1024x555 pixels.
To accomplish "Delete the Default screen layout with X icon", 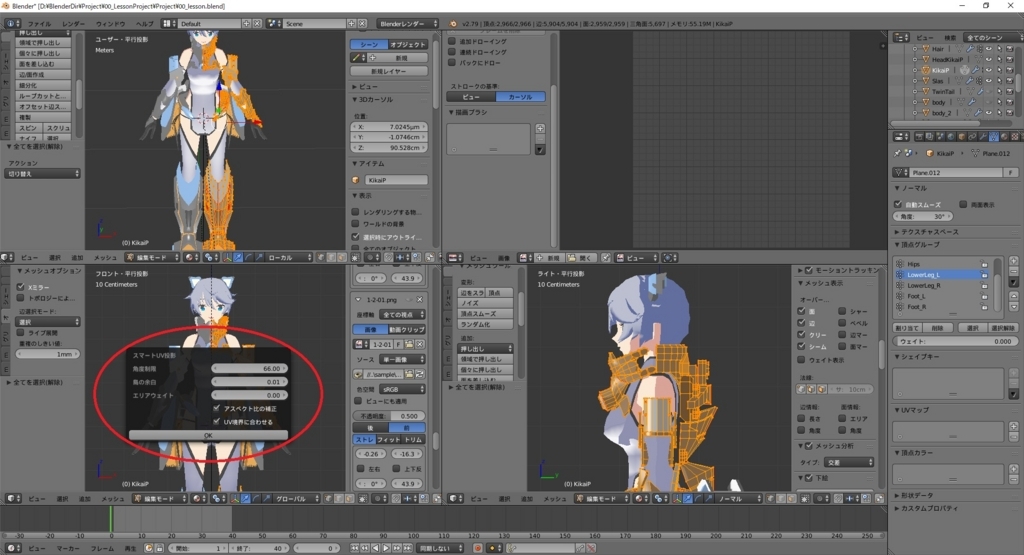I will (x=257, y=24).
